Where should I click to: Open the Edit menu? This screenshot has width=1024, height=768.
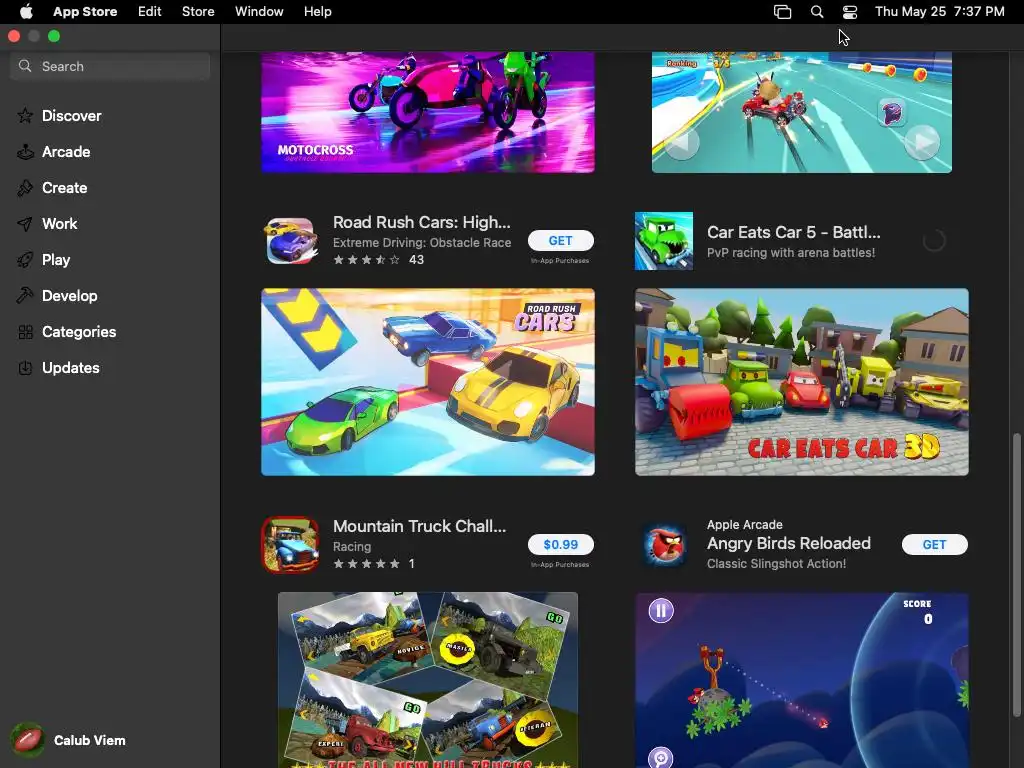(150, 12)
